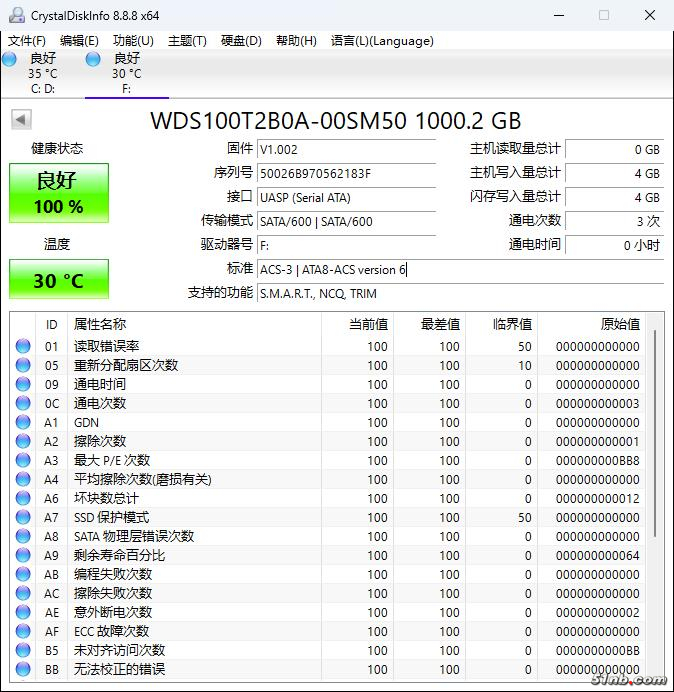Click the features field S.M.A.R.T., NCQ, TRIM
The width and height of the screenshot is (674, 692).
tap(460, 293)
